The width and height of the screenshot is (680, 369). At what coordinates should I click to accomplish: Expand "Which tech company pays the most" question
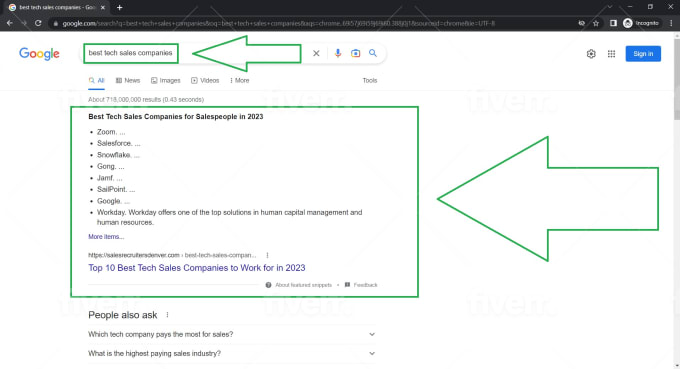(232, 334)
